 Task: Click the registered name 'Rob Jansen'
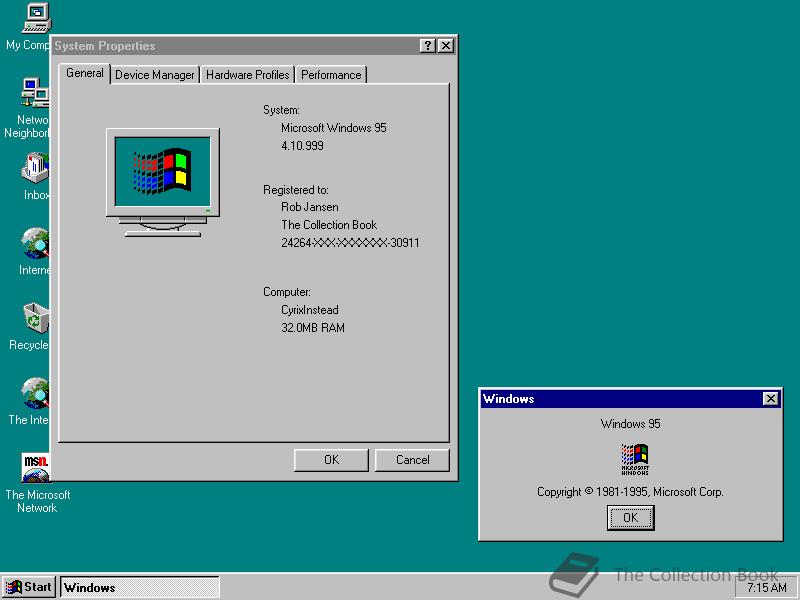pos(310,207)
